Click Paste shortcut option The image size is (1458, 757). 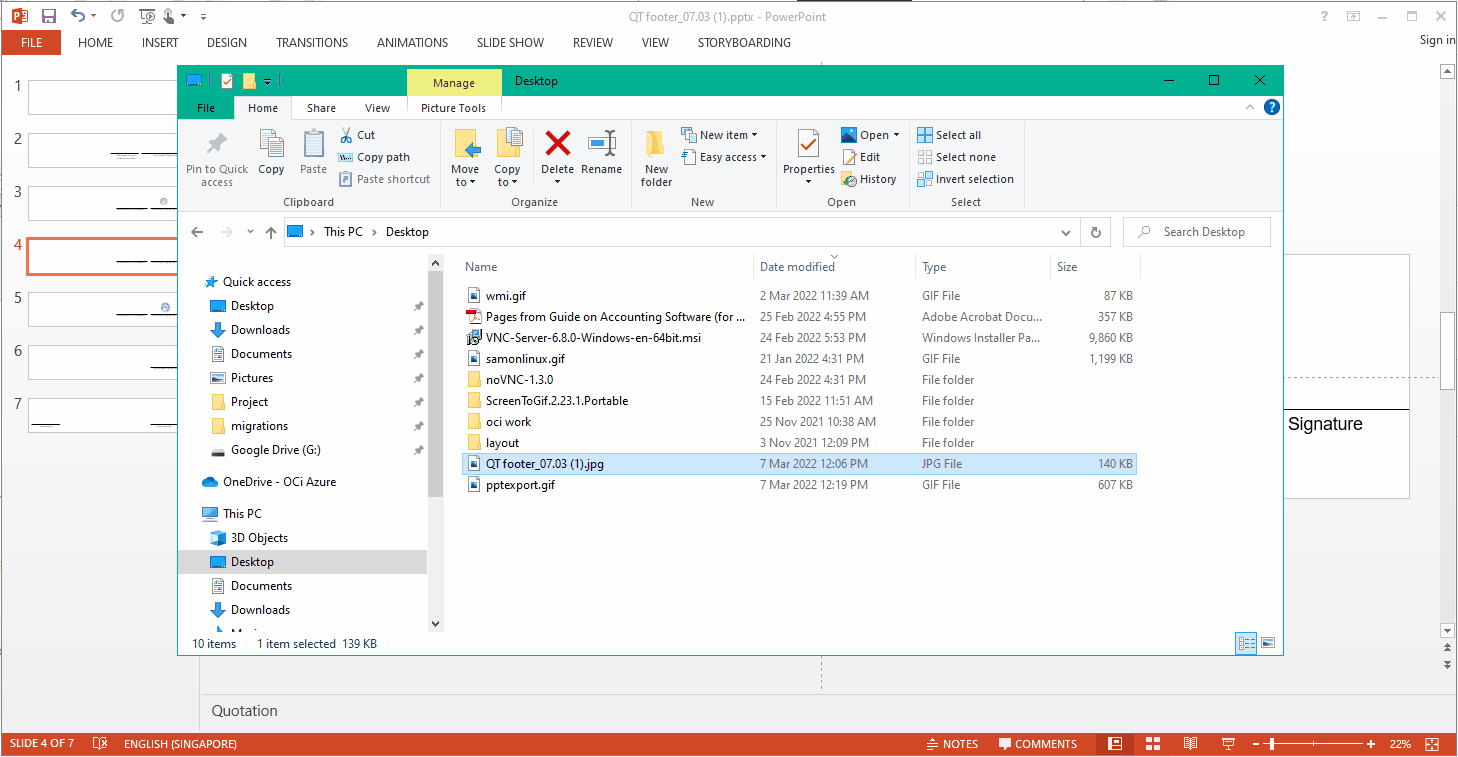384,179
